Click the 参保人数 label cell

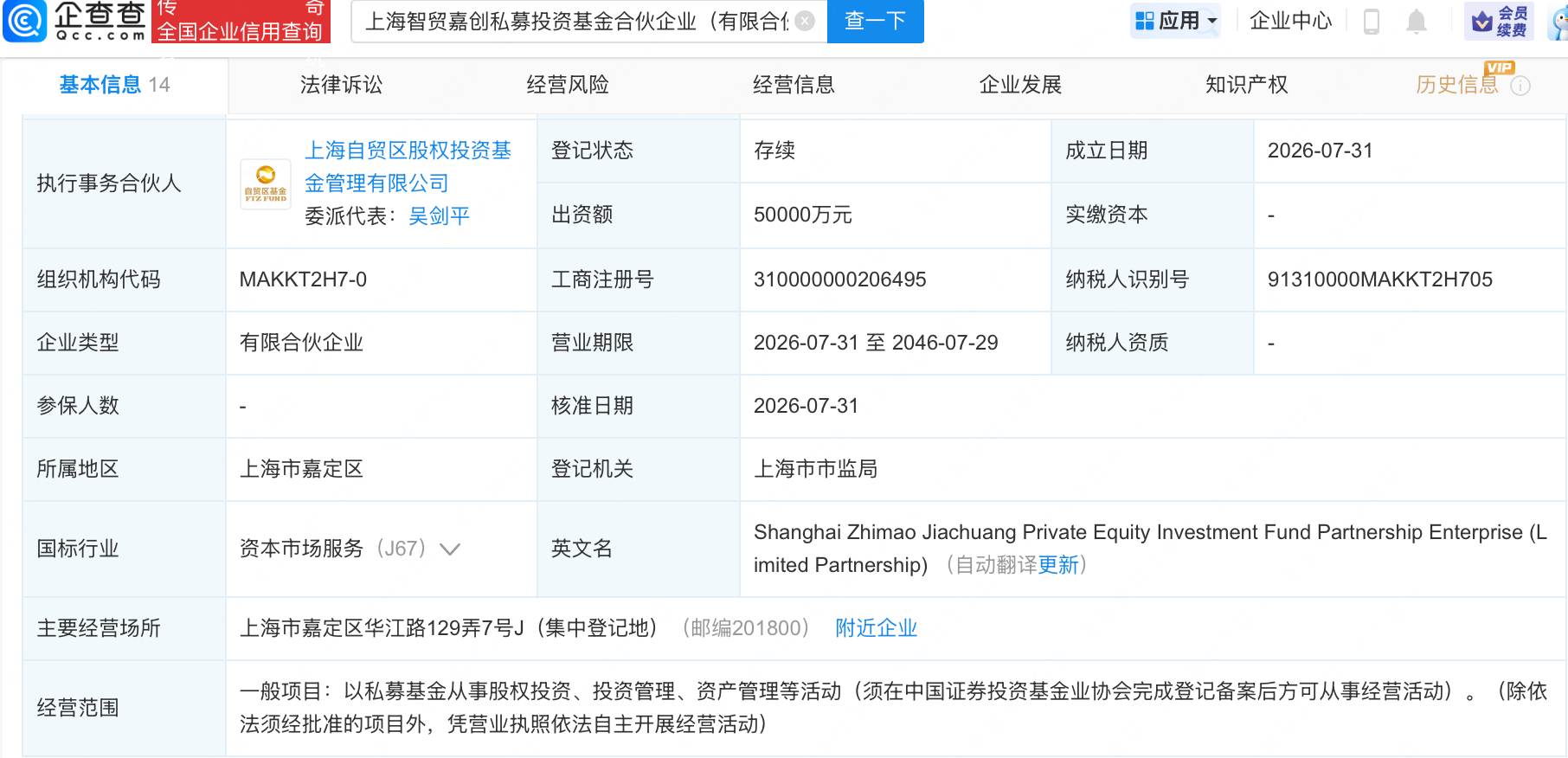[x=124, y=406]
